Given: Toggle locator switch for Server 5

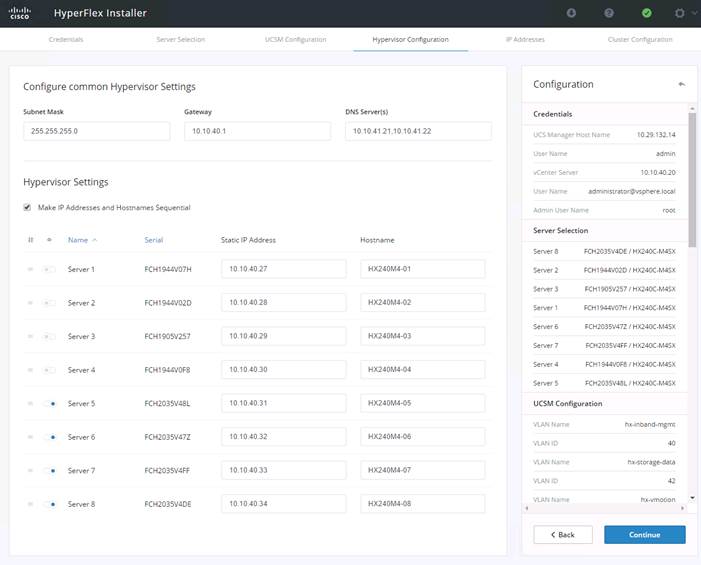Looking at the screenshot, I should pos(49,403).
